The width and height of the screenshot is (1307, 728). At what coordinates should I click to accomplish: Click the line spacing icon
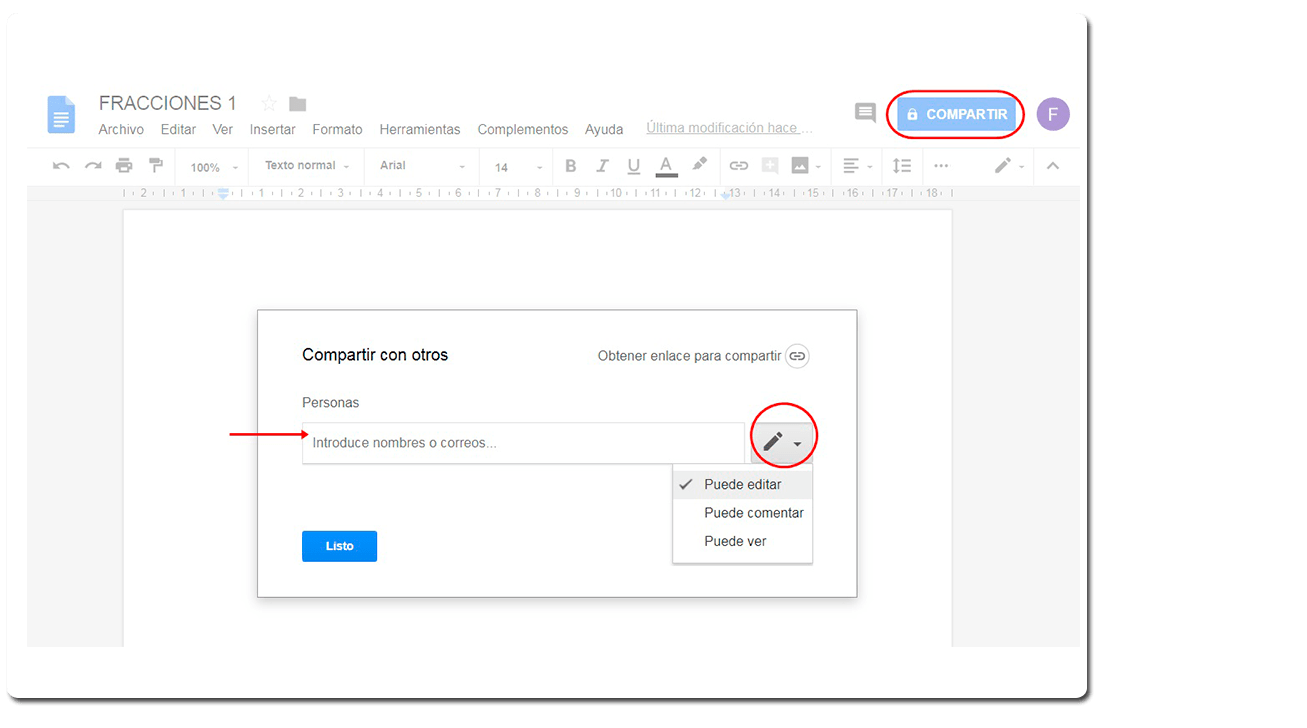coord(902,166)
